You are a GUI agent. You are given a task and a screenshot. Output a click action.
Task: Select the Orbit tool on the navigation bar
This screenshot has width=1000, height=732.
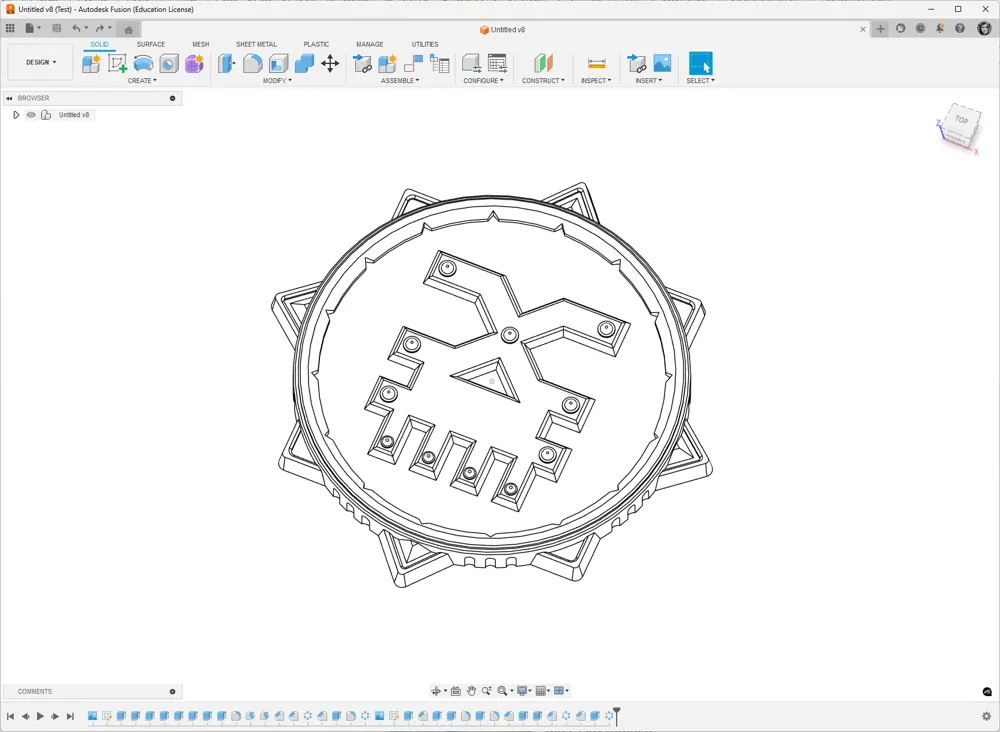(x=437, y=691)
